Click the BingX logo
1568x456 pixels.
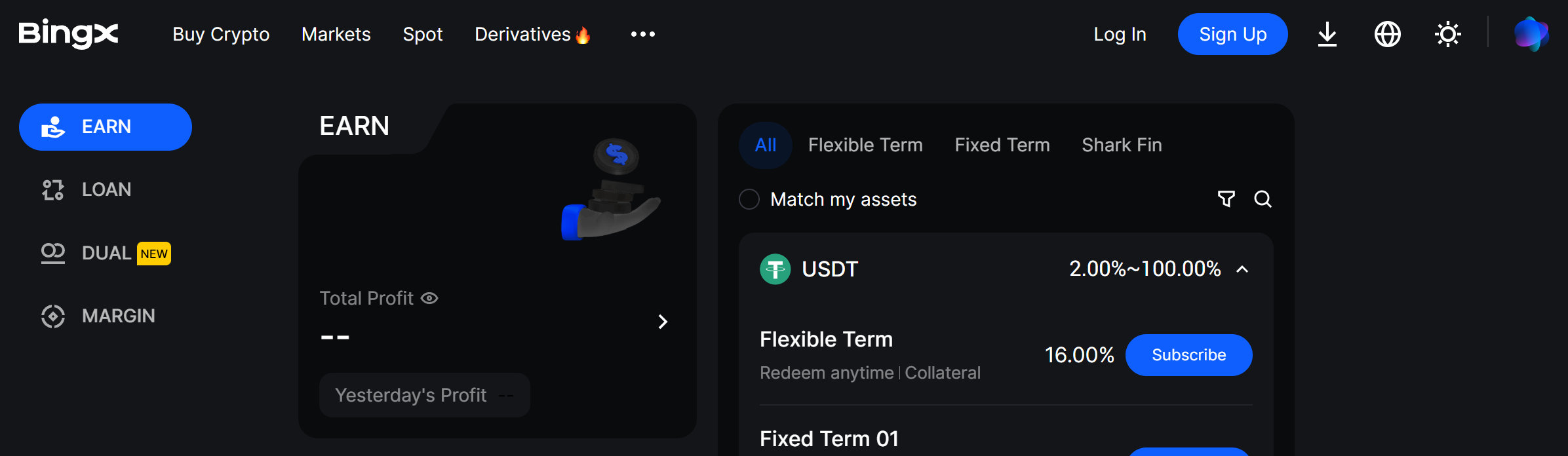(68, 33)
